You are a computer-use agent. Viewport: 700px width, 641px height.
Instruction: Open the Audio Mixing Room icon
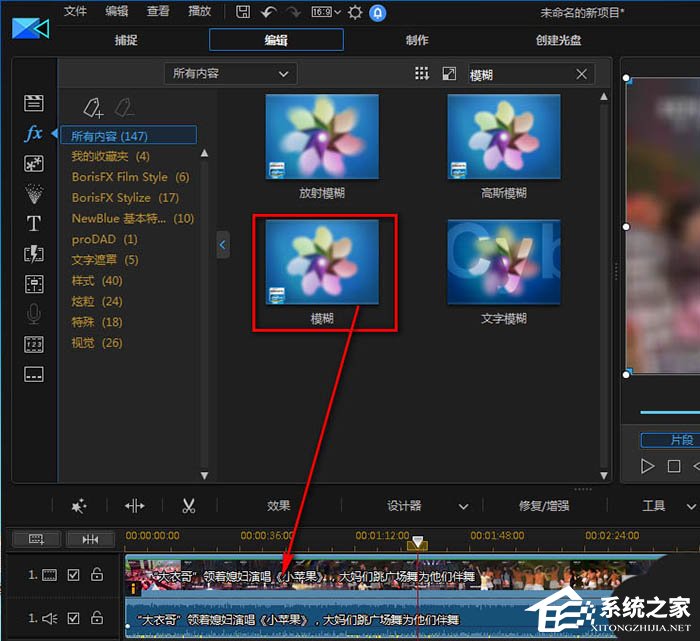33,284
